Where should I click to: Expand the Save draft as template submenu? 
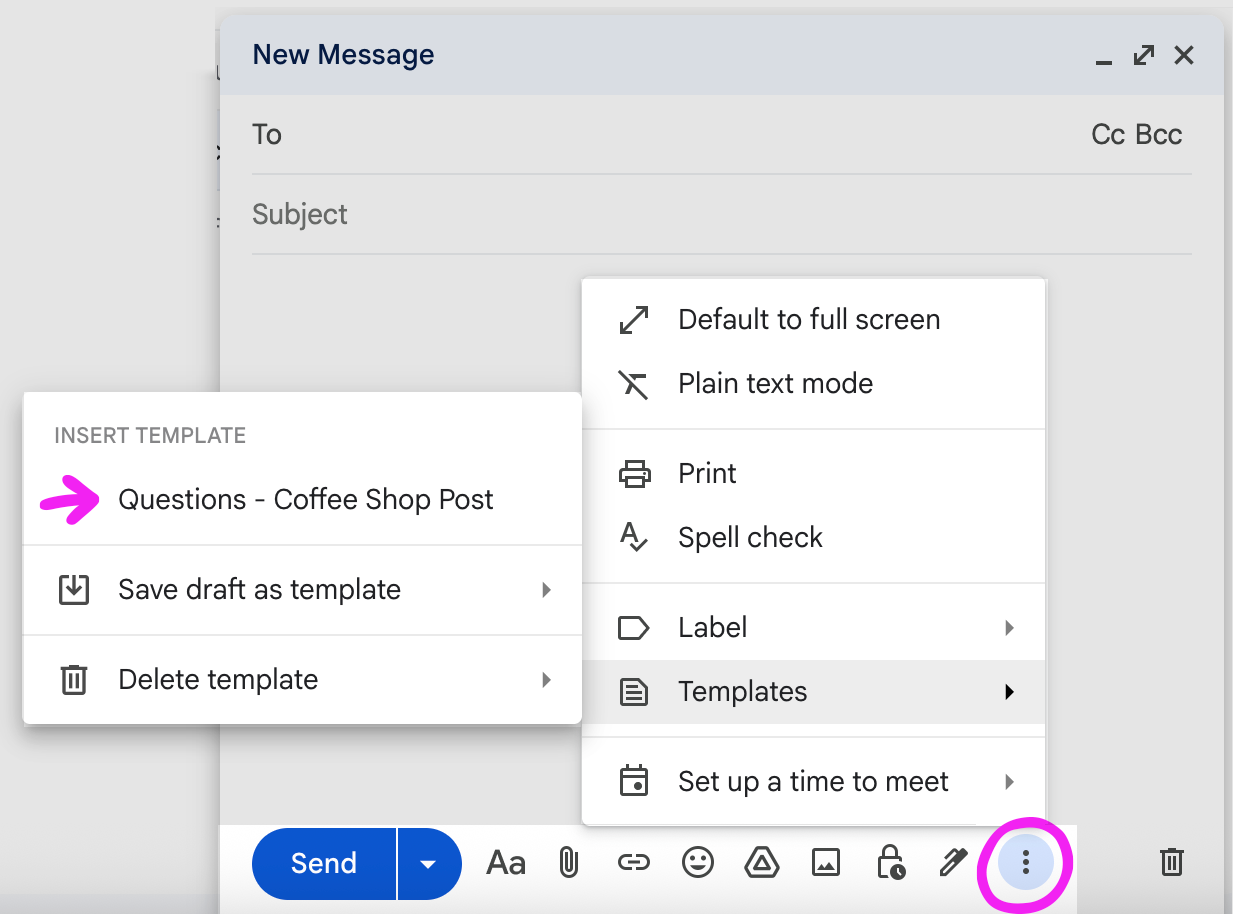coord(302,590)
